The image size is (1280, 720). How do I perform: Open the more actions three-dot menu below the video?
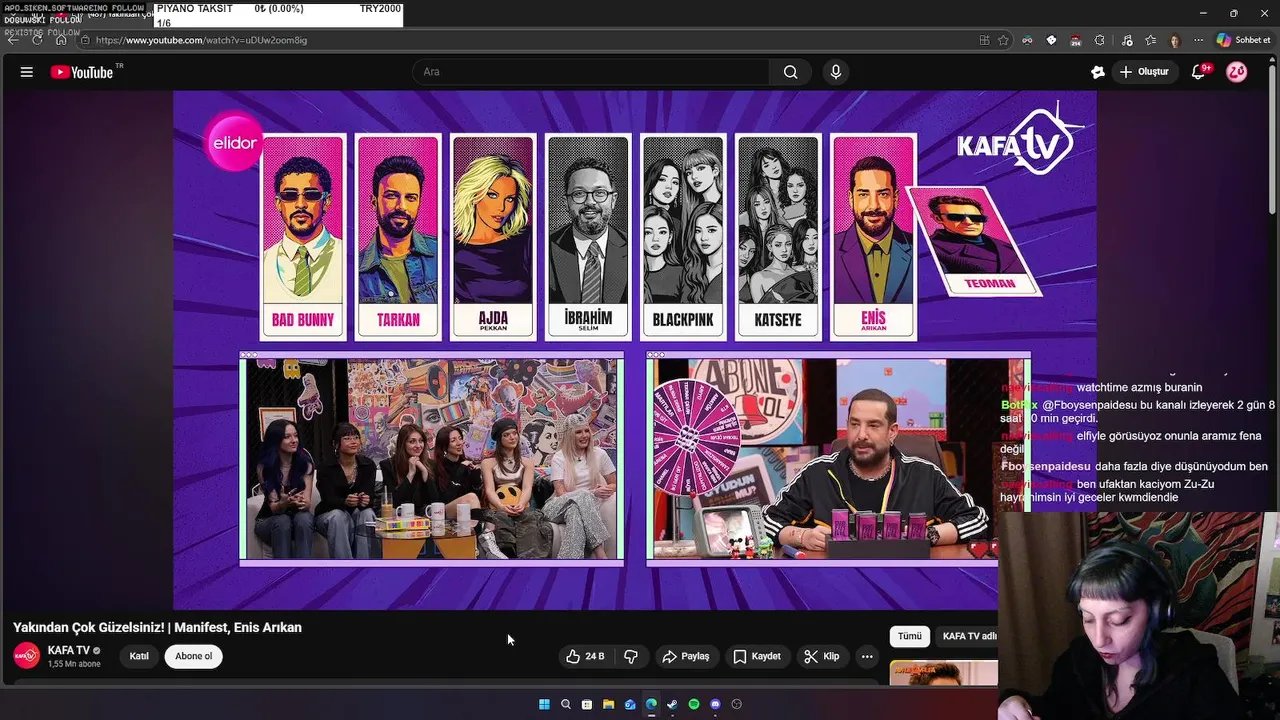pyautogui.click(x=867, y=656)
